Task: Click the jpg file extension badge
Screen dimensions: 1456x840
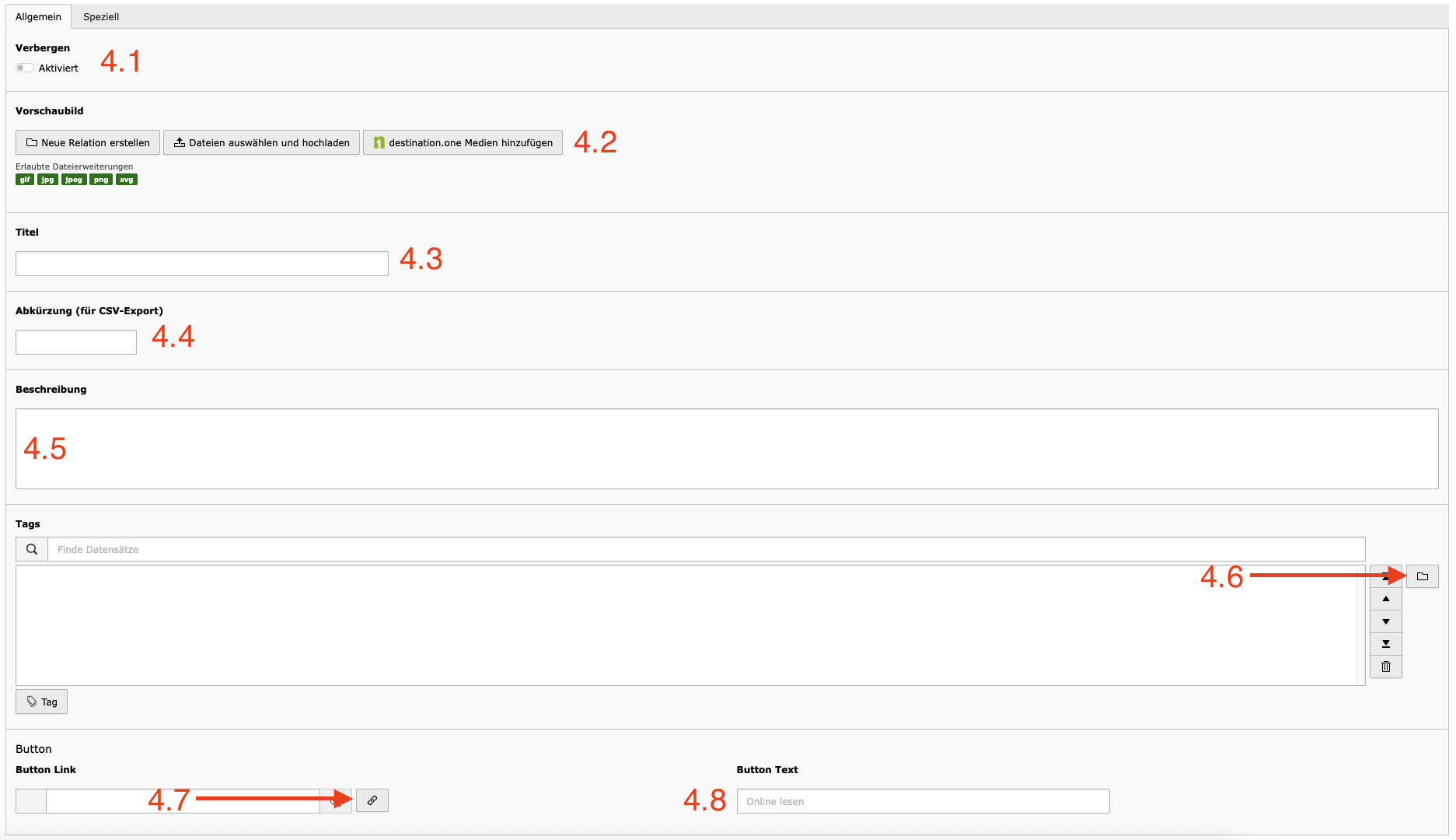Action: 47,180
